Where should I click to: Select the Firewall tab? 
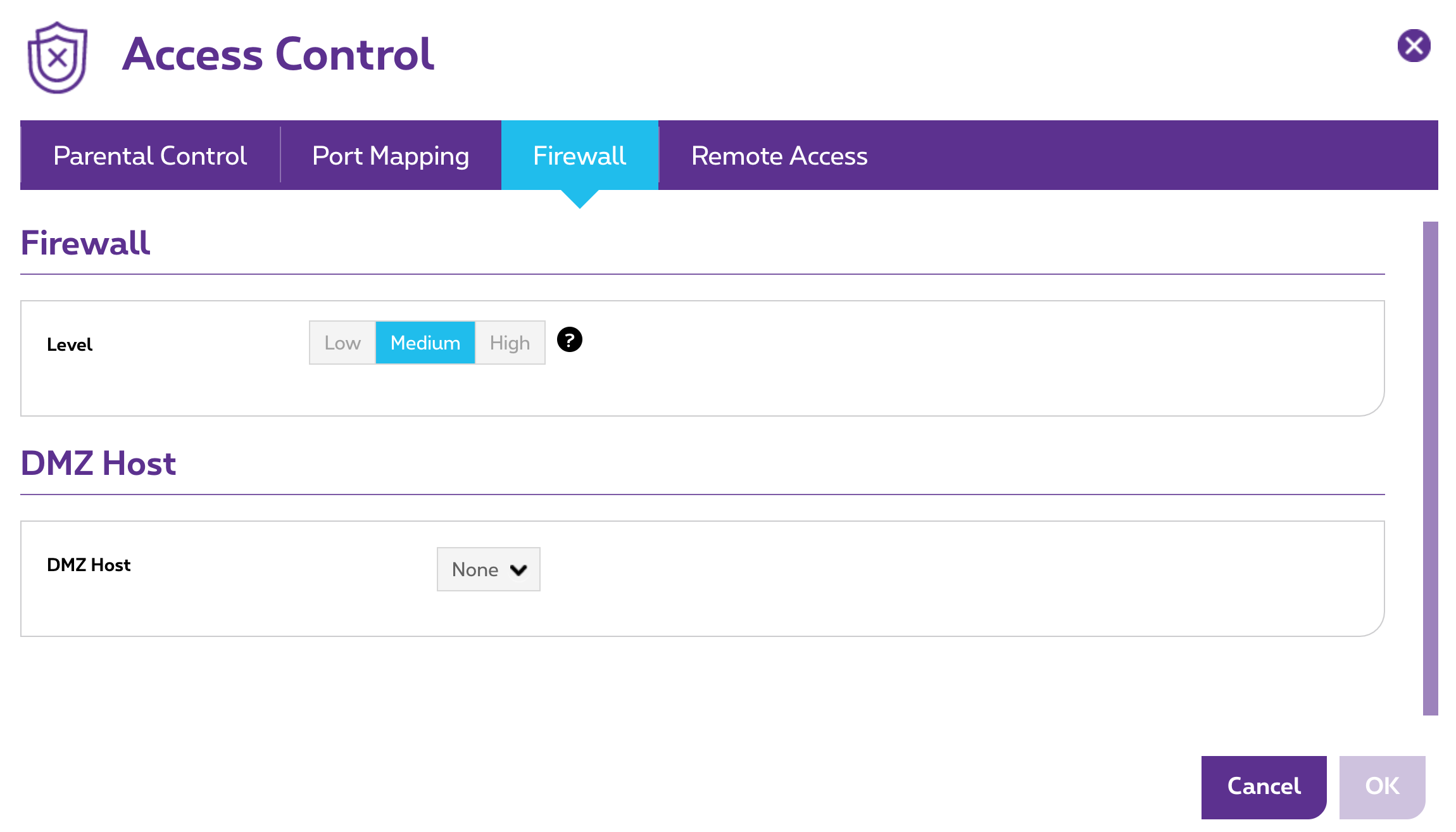[579, 155]
